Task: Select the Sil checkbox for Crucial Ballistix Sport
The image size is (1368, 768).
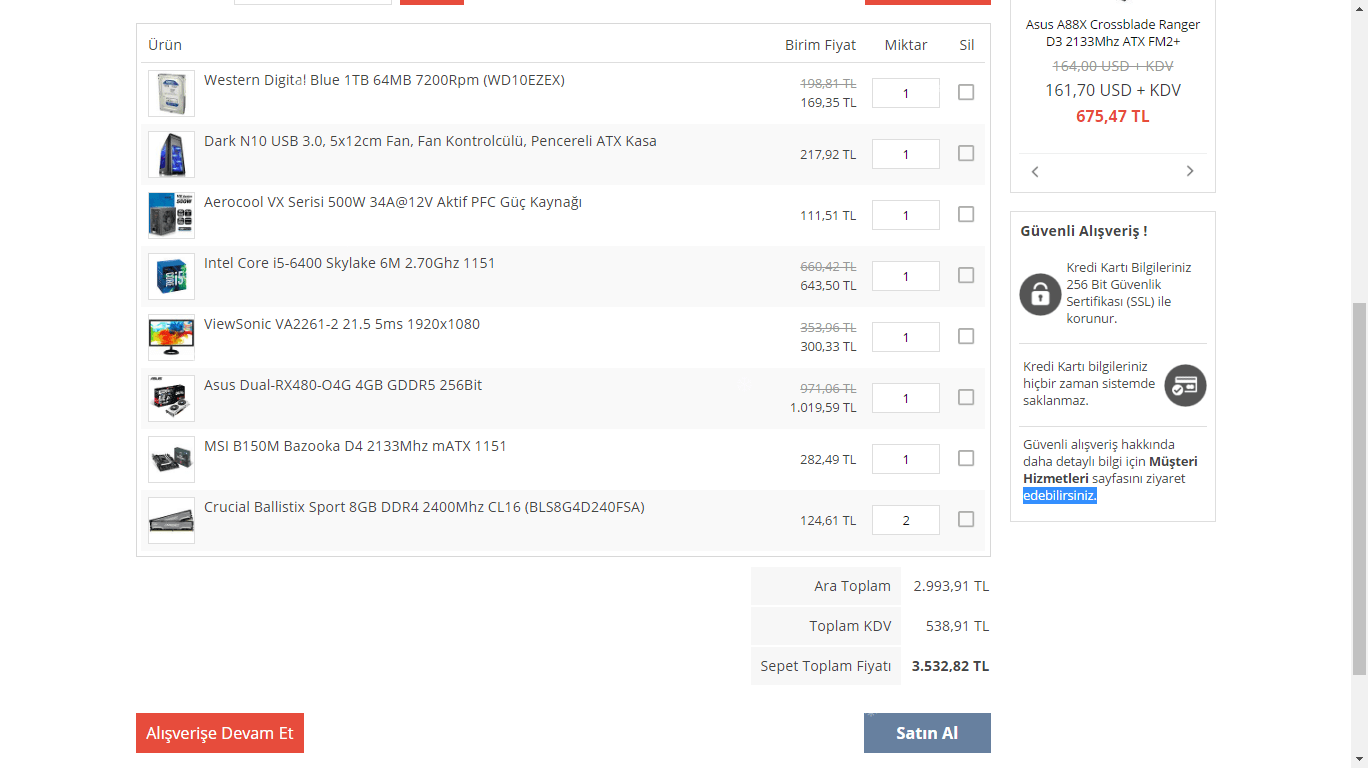Action: (966, 519)
